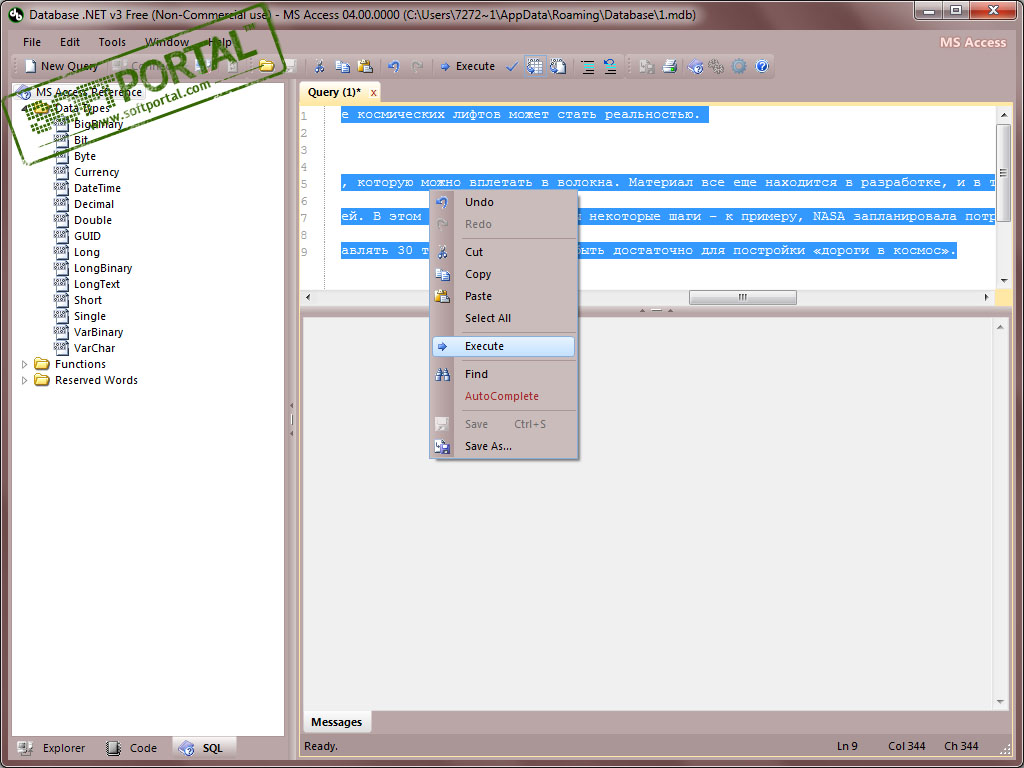Select the Single data type
This screenshot has height=768, width=1024.
pos(89,316)
